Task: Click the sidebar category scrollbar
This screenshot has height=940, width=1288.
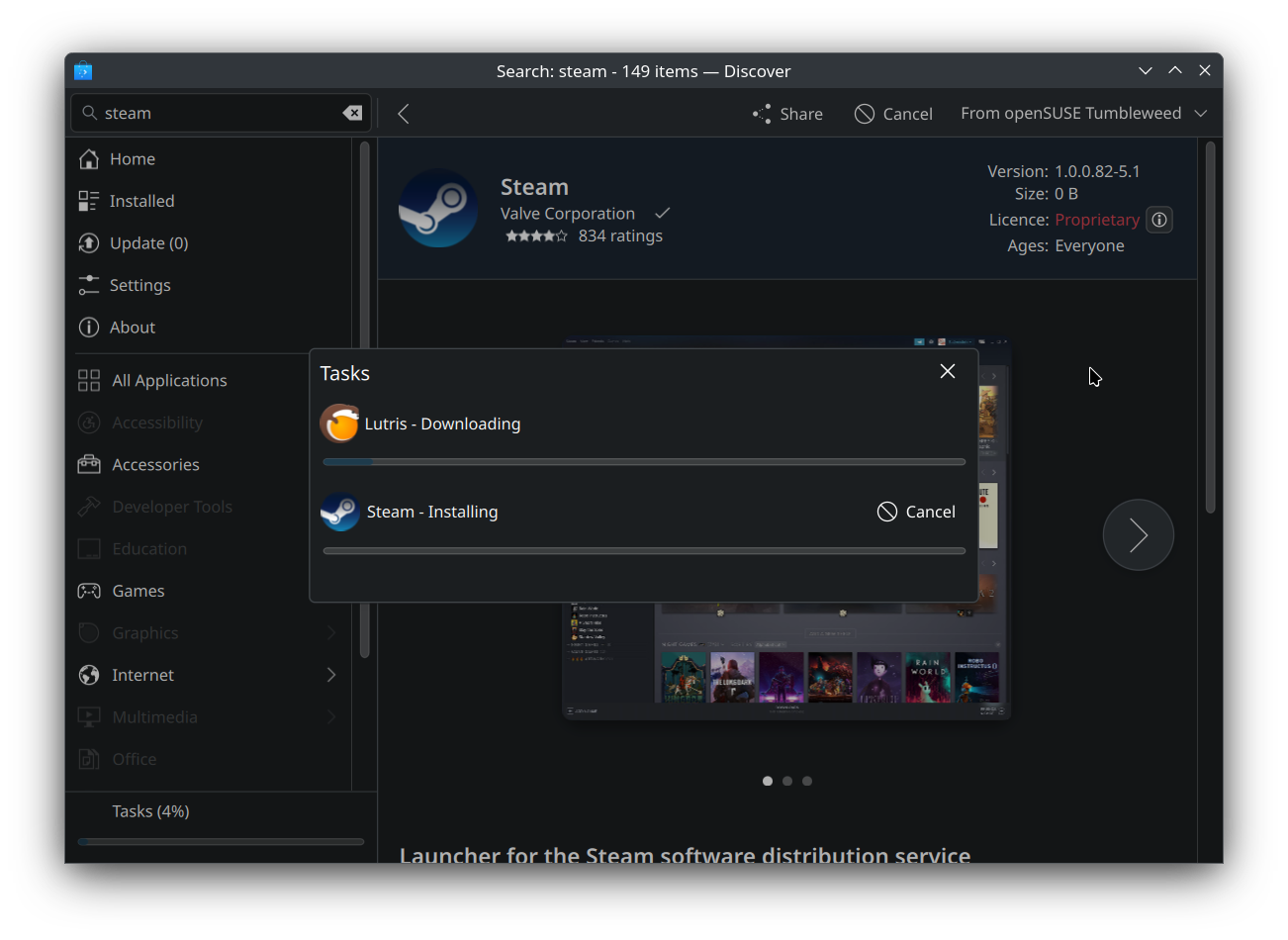Action: click(364, 400)
